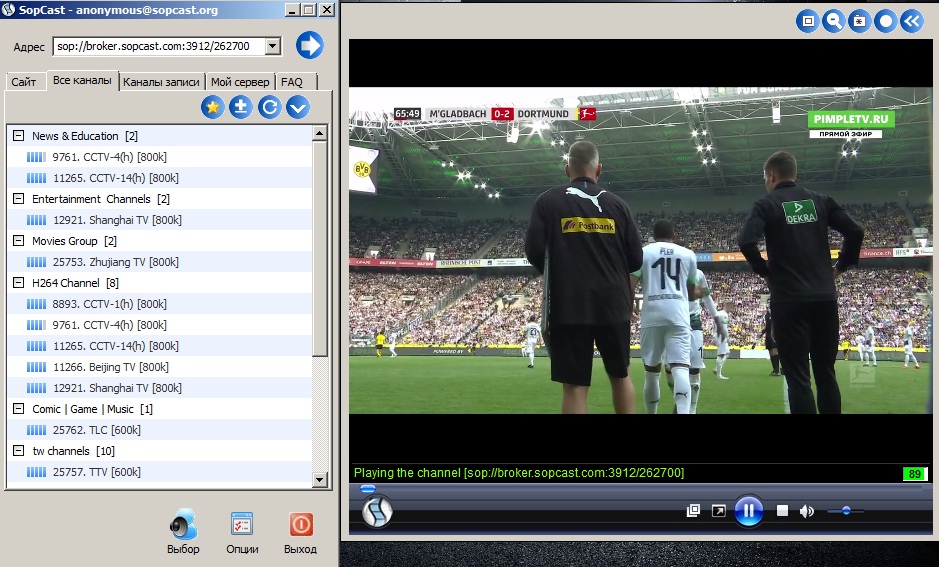This screenshot has width=939, height=567.
Task: Click the SopCast logo in player bar
Action: (x=377, y=512)
